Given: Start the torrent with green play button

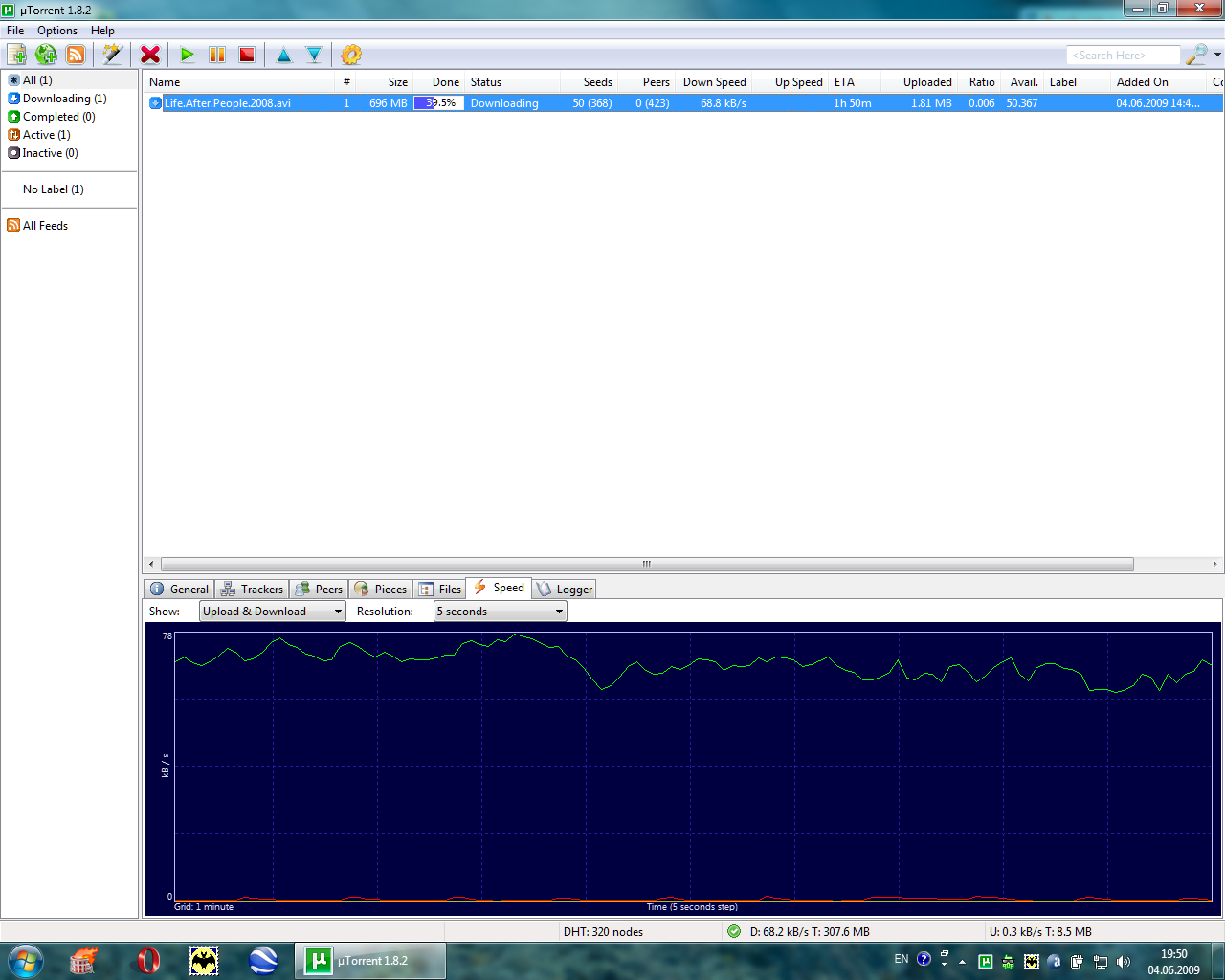Looking at the screenshot, I should click(x=188, y=55).
